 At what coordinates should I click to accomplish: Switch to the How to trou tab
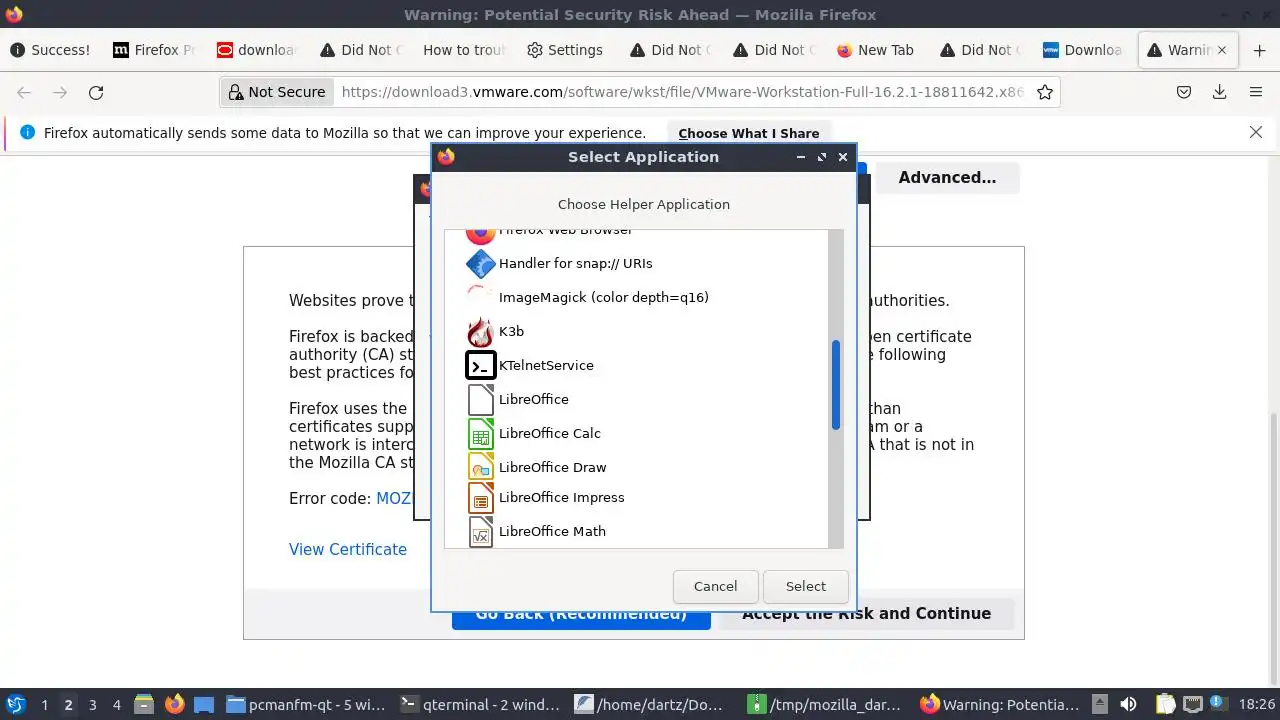click(464, 50)
